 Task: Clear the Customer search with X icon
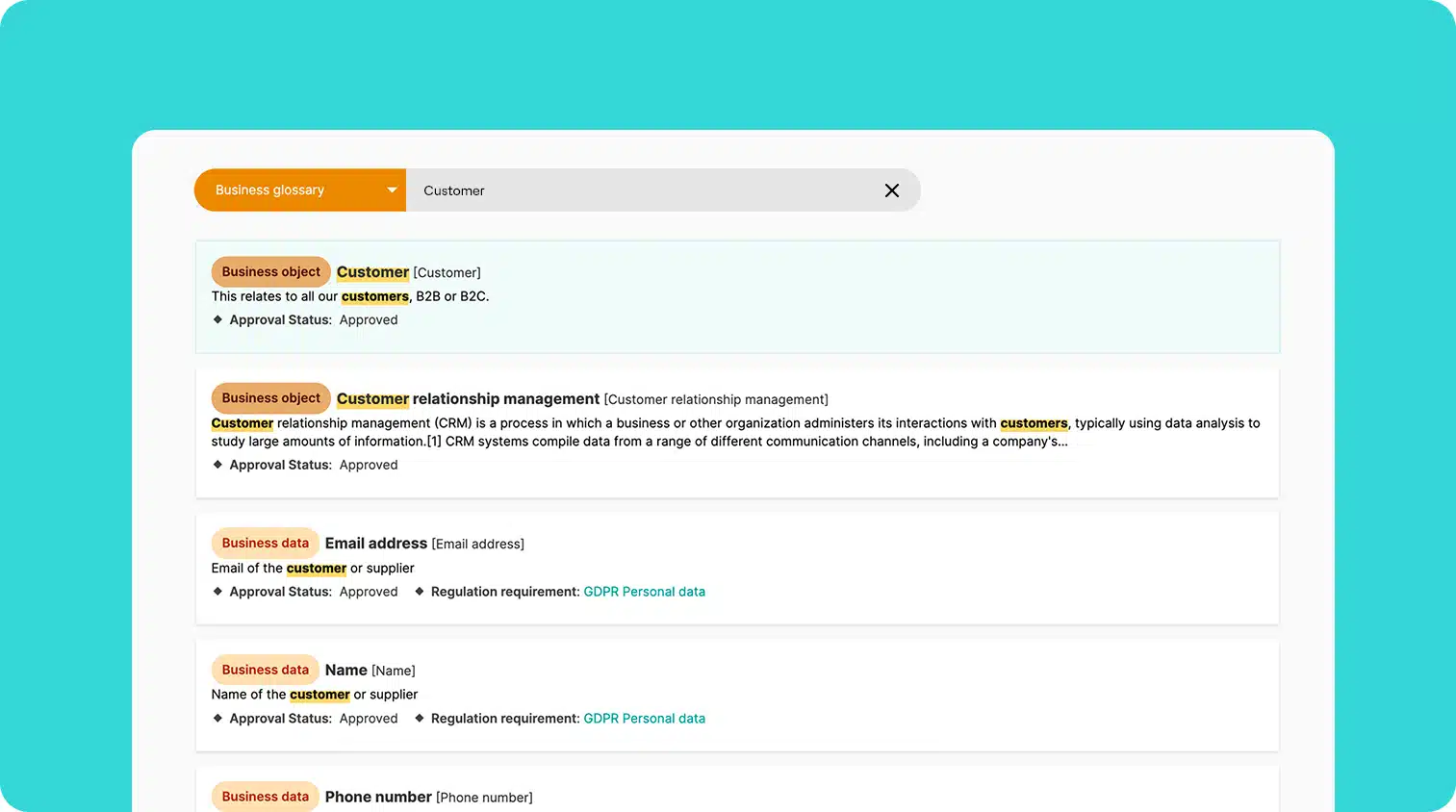click(892, 190)
